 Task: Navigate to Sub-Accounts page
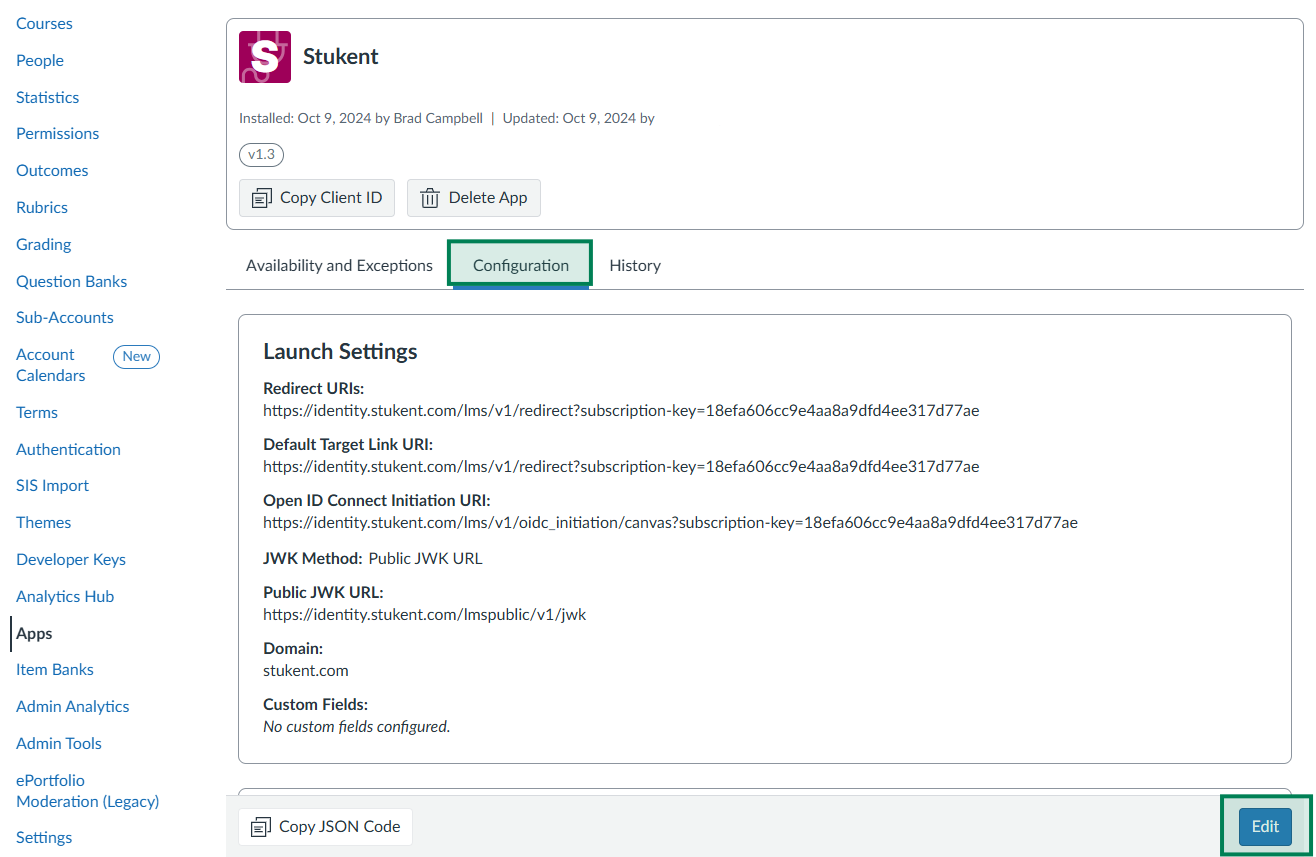[65, 318]
